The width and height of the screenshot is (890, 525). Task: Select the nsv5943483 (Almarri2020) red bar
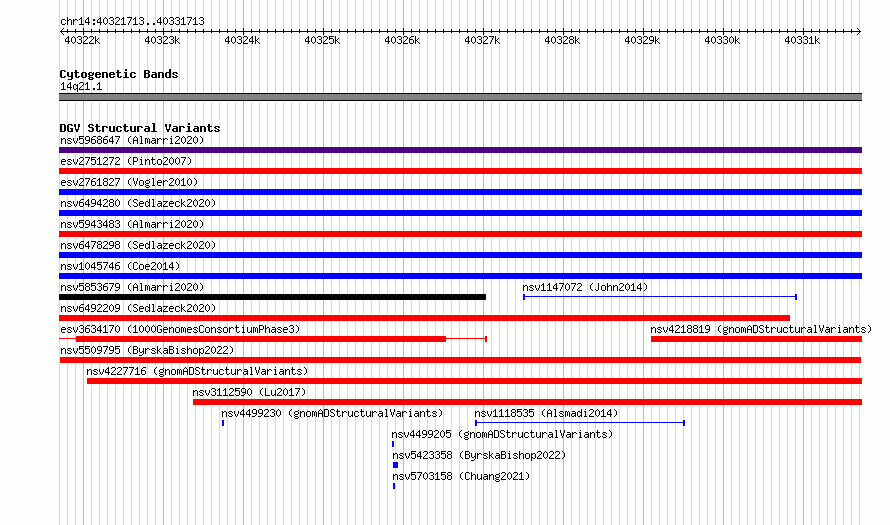coord(460,234)
